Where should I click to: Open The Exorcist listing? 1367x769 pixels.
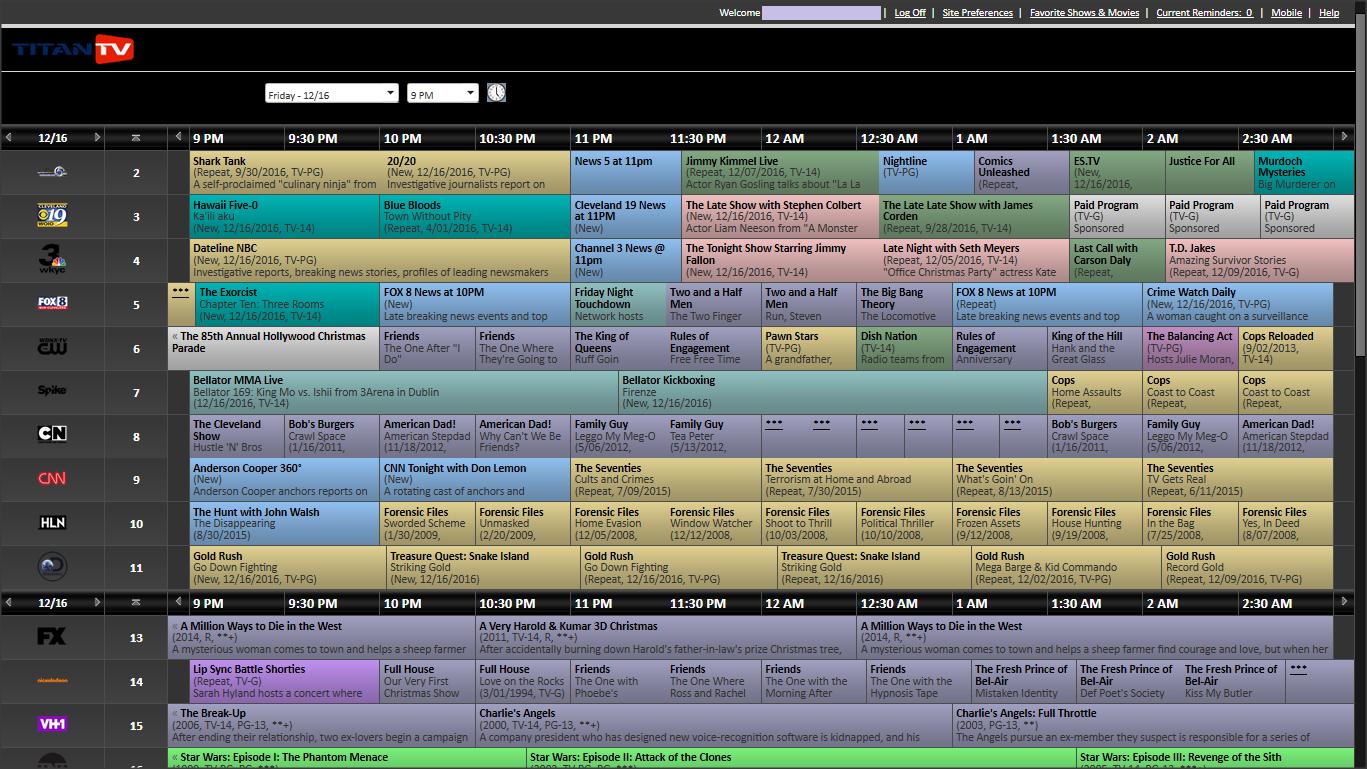tap(285, 304)
